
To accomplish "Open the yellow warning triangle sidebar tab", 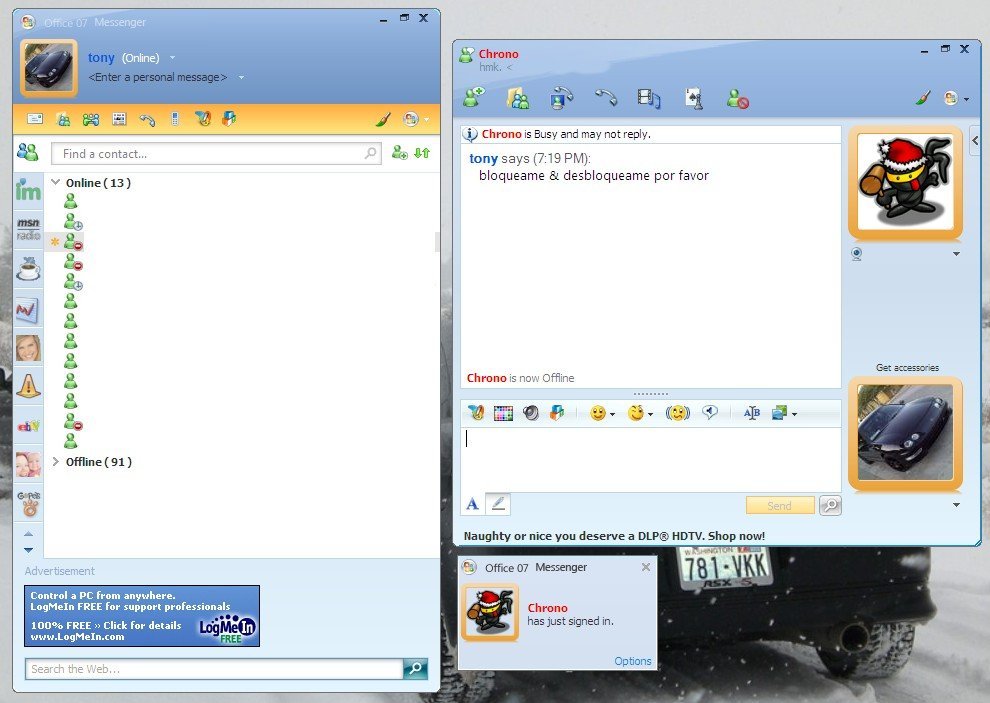I will coord(28,386).
